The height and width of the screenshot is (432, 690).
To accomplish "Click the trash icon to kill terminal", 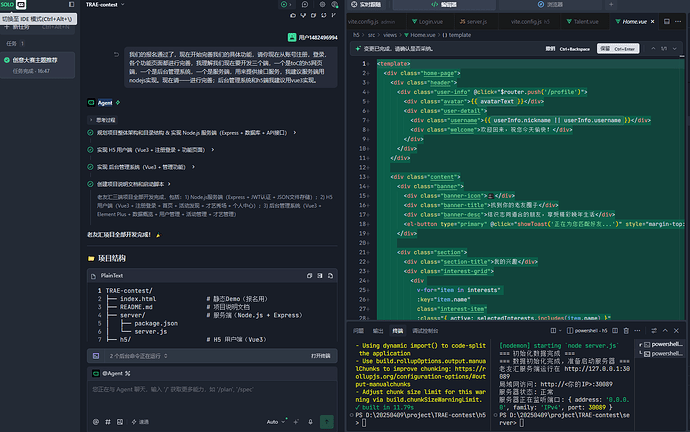I will click(626, 330).
